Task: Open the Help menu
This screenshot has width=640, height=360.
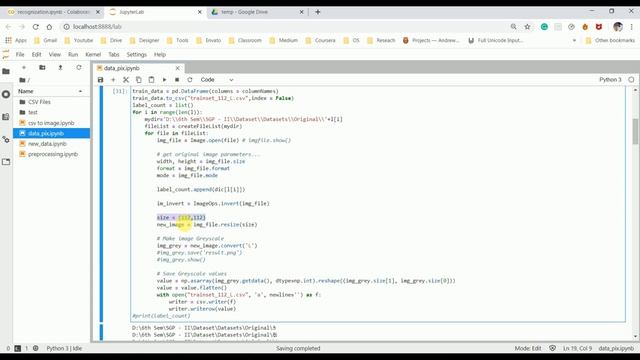Action: [x=160, y=54]
